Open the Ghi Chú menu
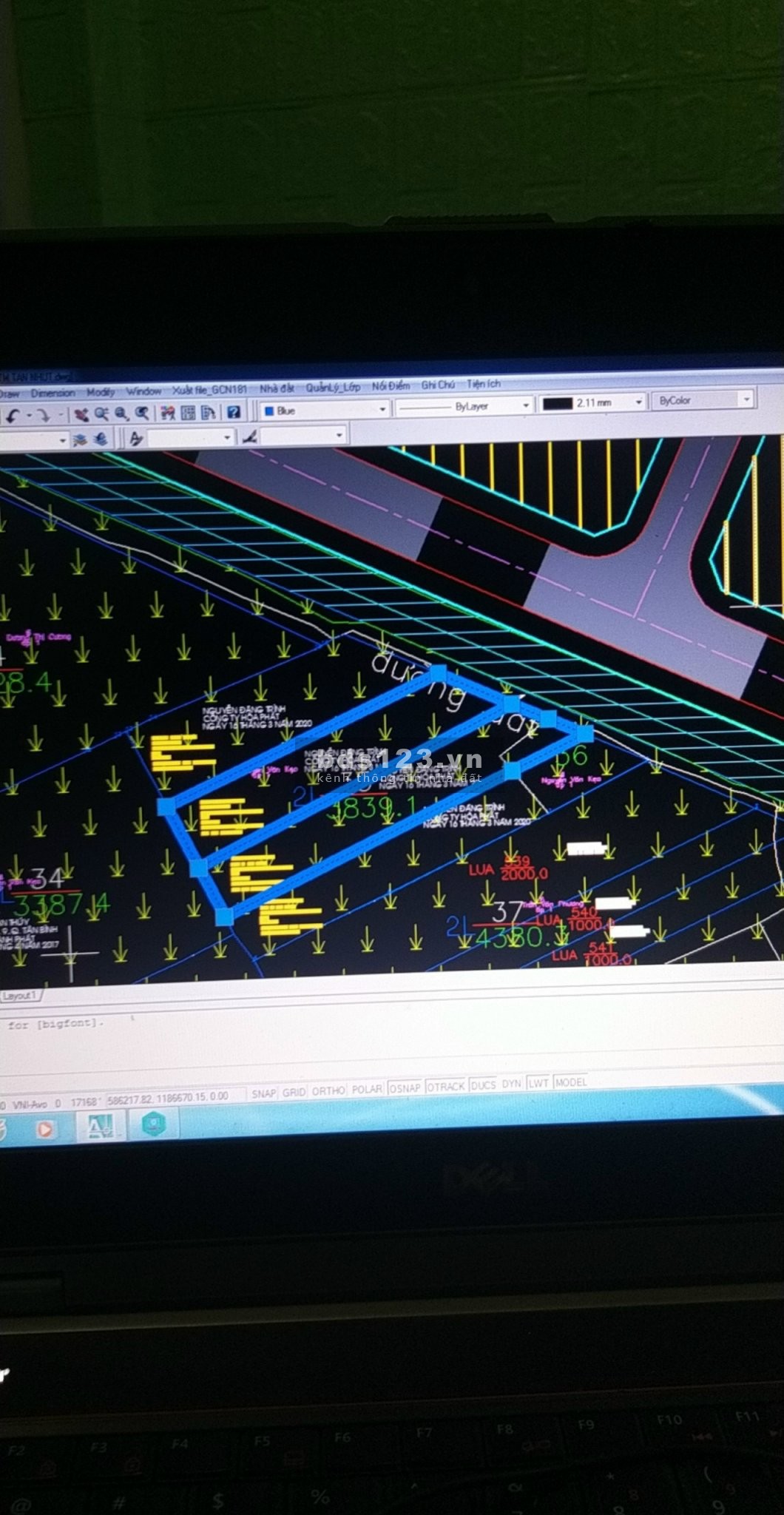Viewport: 784px width, 1515px height. (438, 385)
